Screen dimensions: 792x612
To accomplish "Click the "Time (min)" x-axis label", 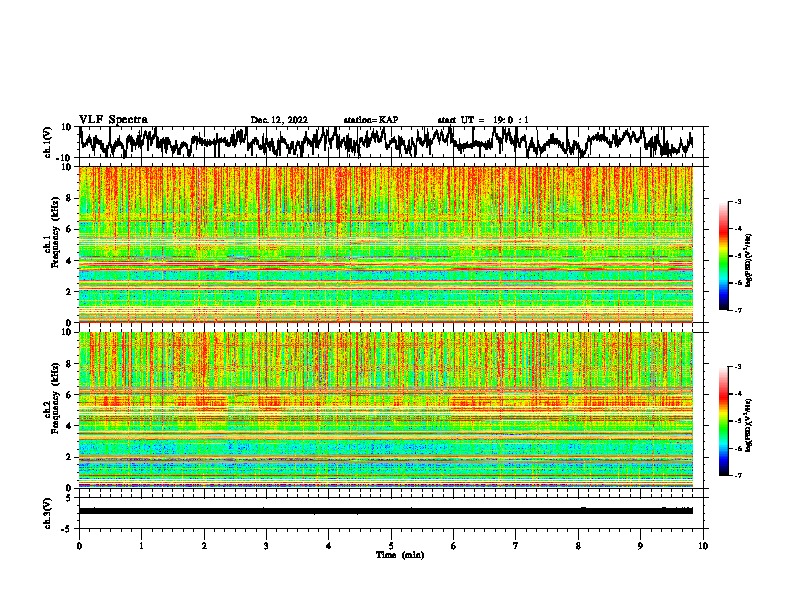I will (x=400, y=555).
